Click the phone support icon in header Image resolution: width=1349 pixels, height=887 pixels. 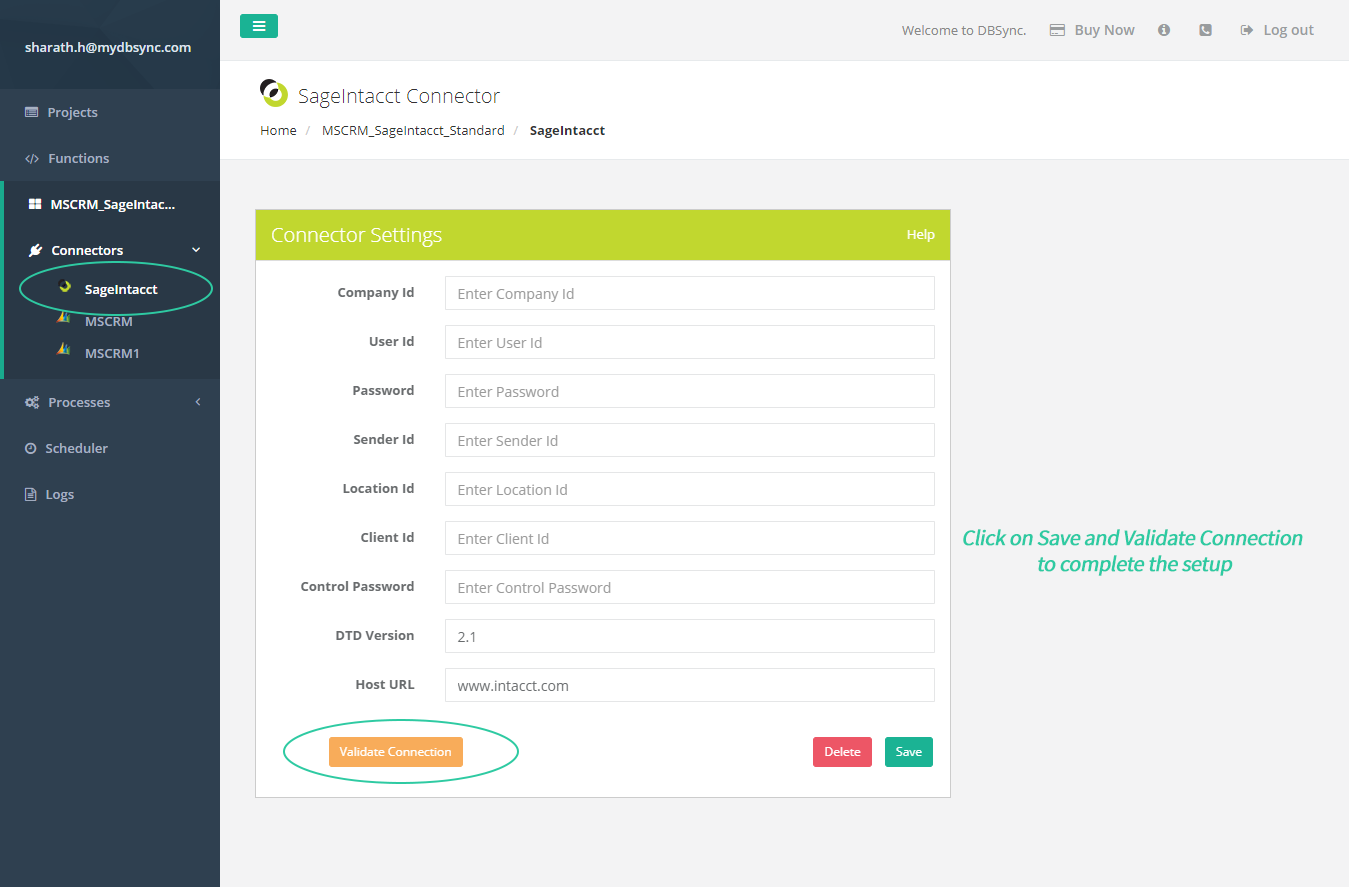(x=1205, y=30)
